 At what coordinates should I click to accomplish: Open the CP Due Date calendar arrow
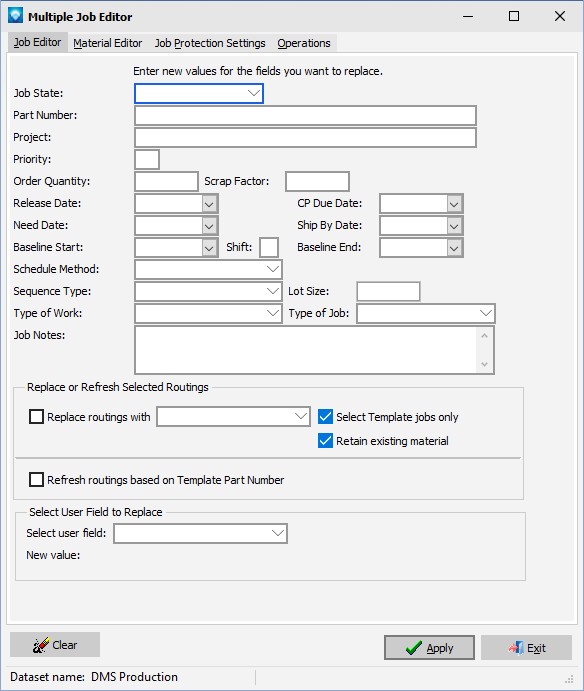point(454,204)
